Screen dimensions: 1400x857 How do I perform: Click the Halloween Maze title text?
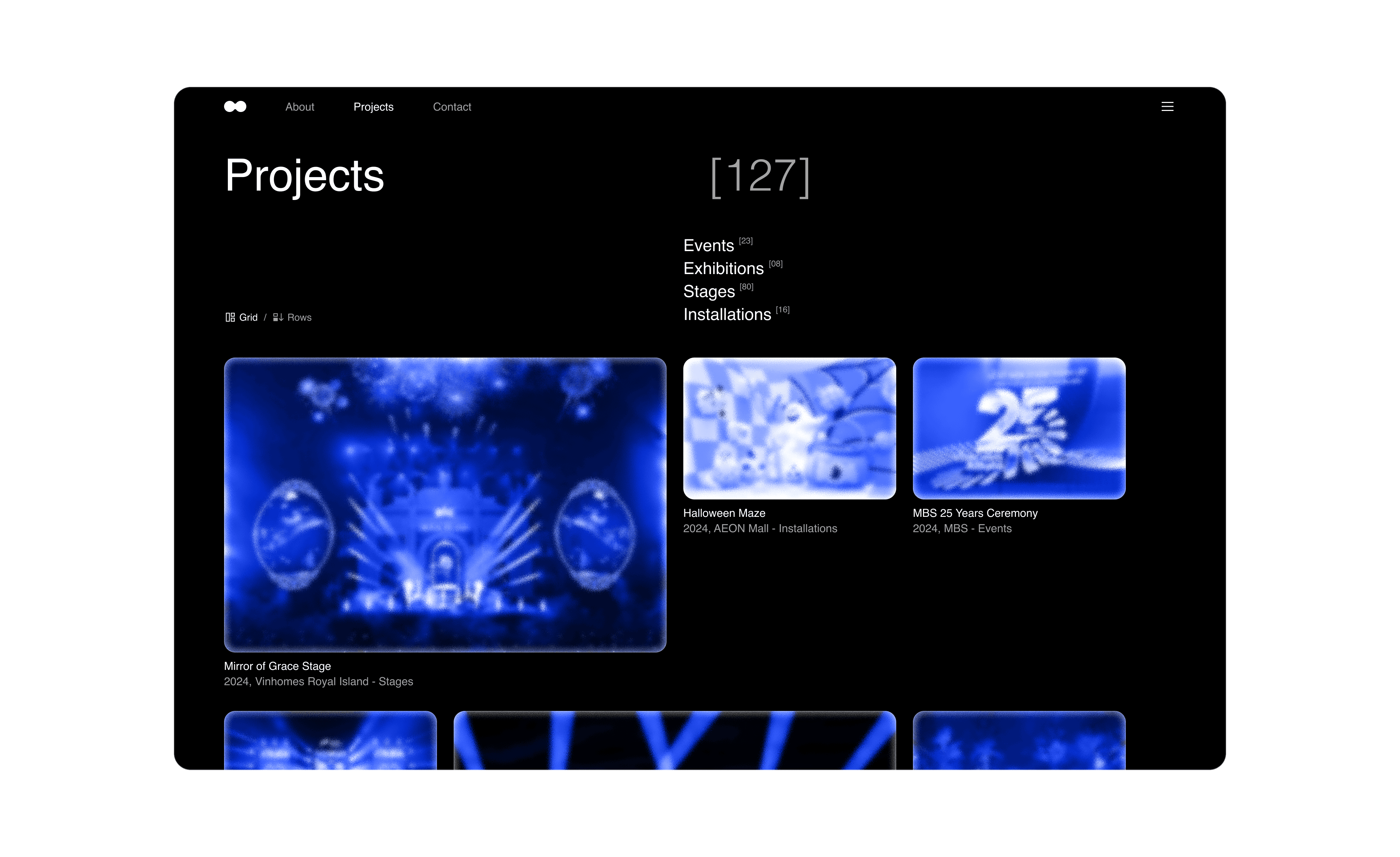[x=724, y=513]
